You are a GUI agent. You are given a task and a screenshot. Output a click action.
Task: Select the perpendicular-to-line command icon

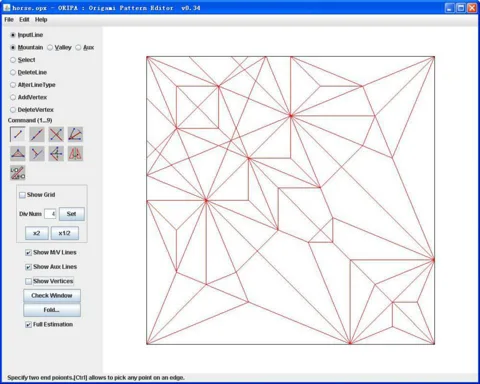[x=37, y=154]
